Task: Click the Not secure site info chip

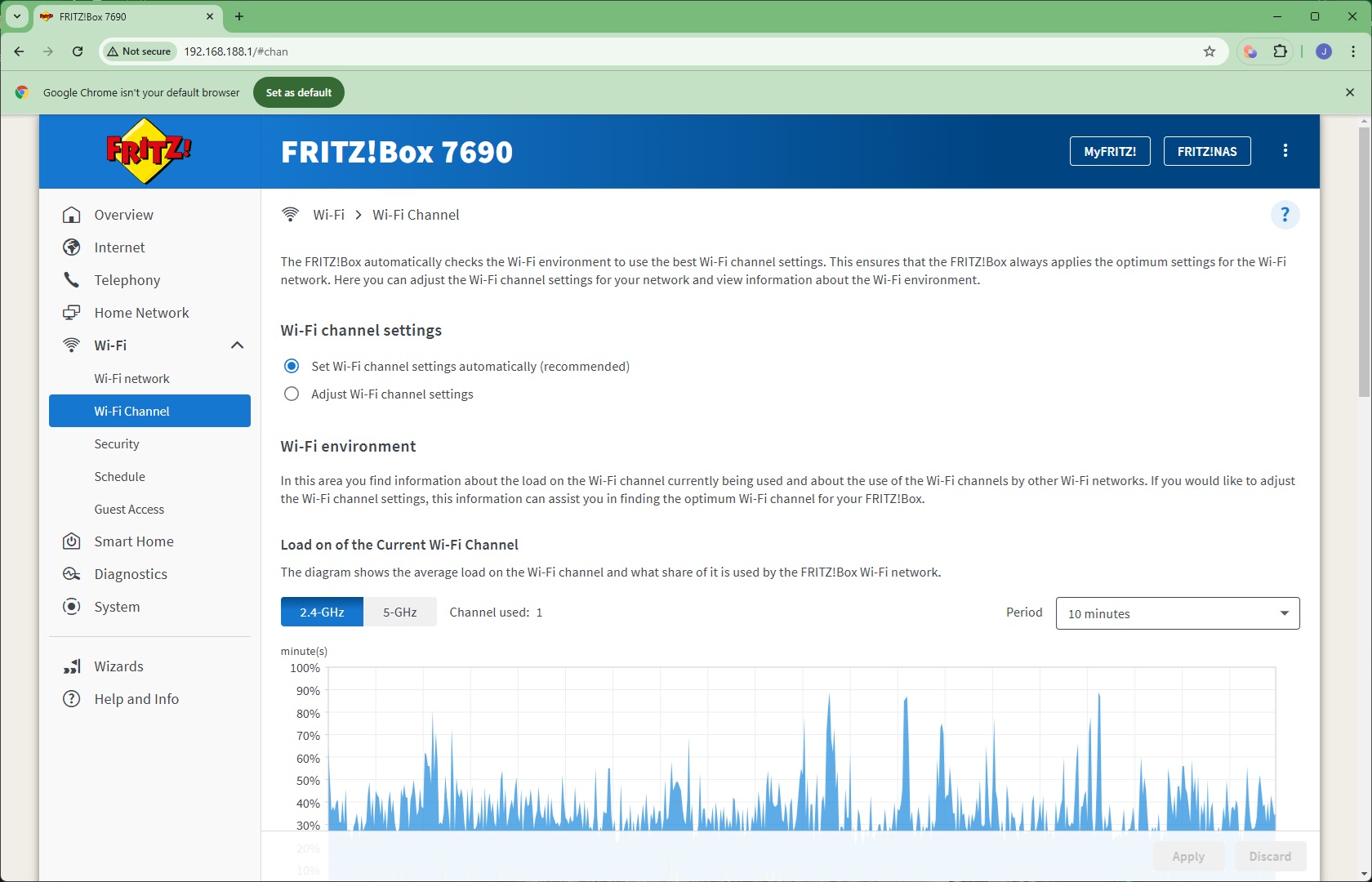Action: pyautogui.click(x=139, y=51)
